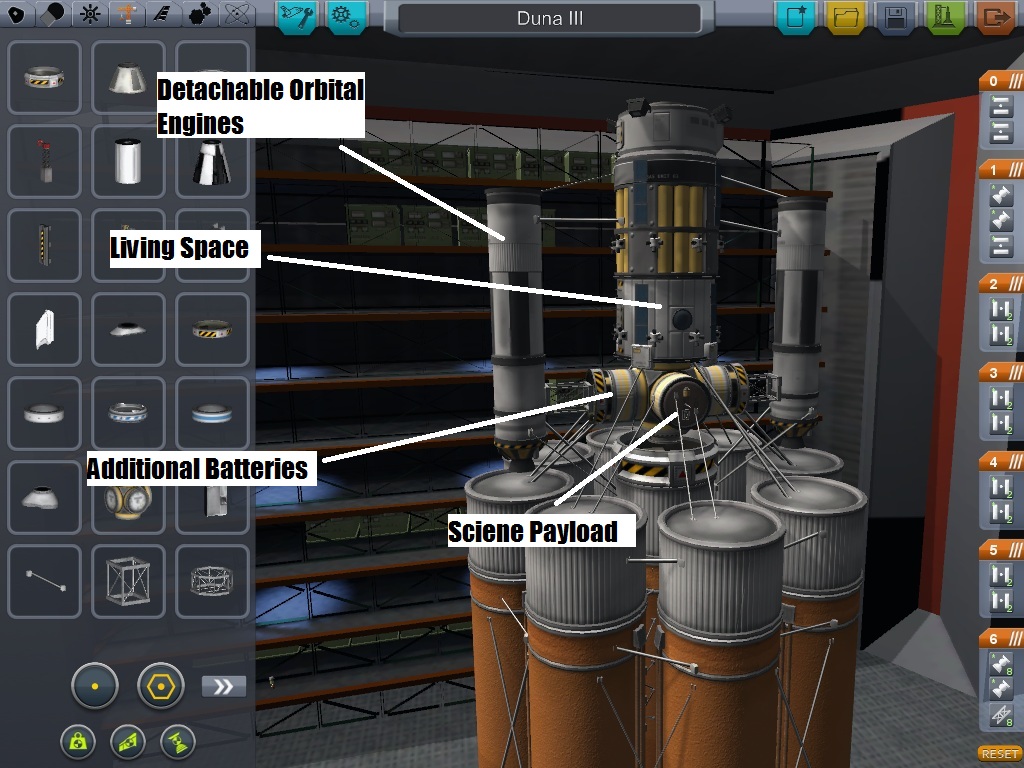The height and width of the screenshot is (768, 1024).
Task: Reset the staging with the RESET button
Action: (1000, 754)
